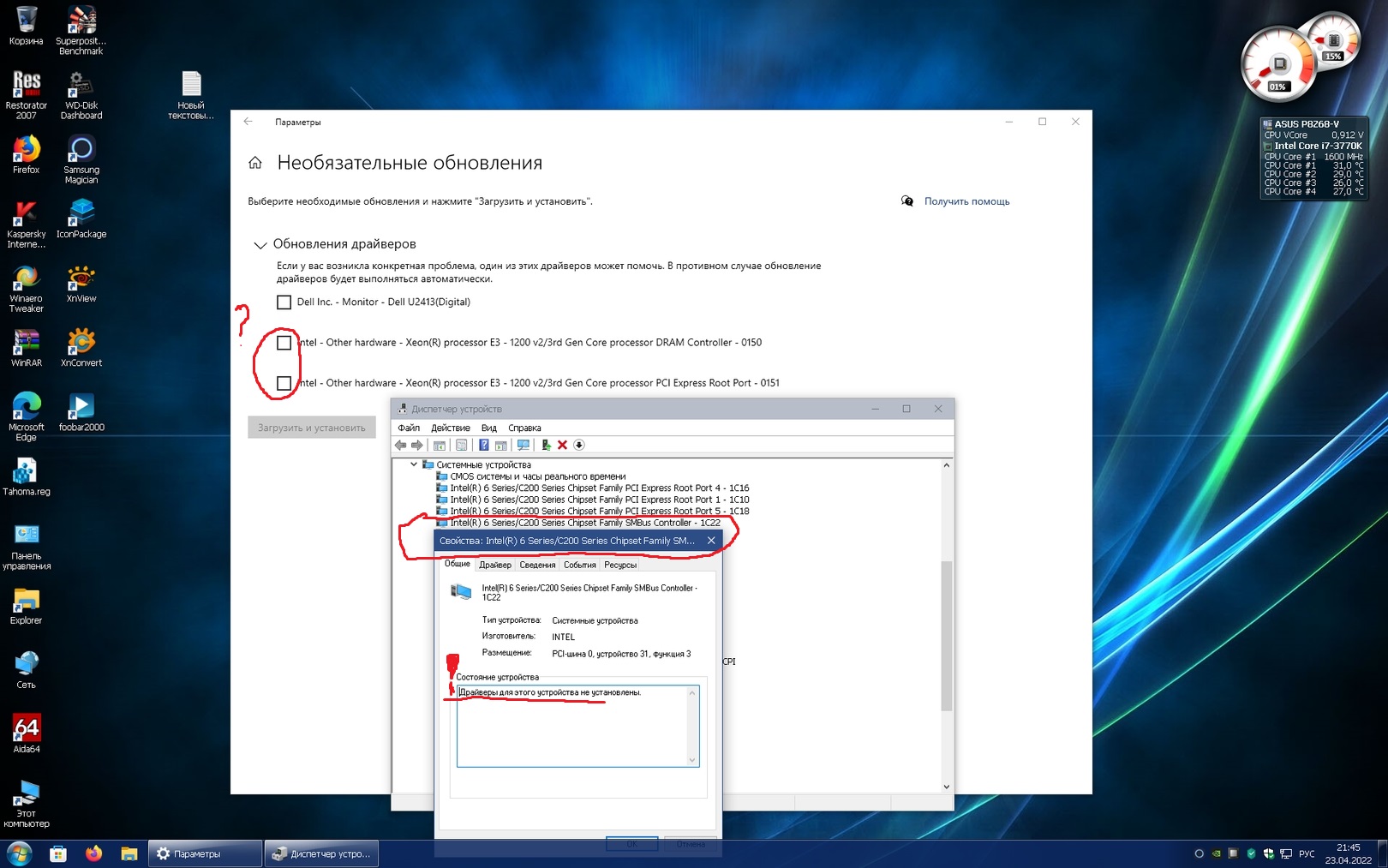Launch Firefox from the taskbar

pos(93,853)
